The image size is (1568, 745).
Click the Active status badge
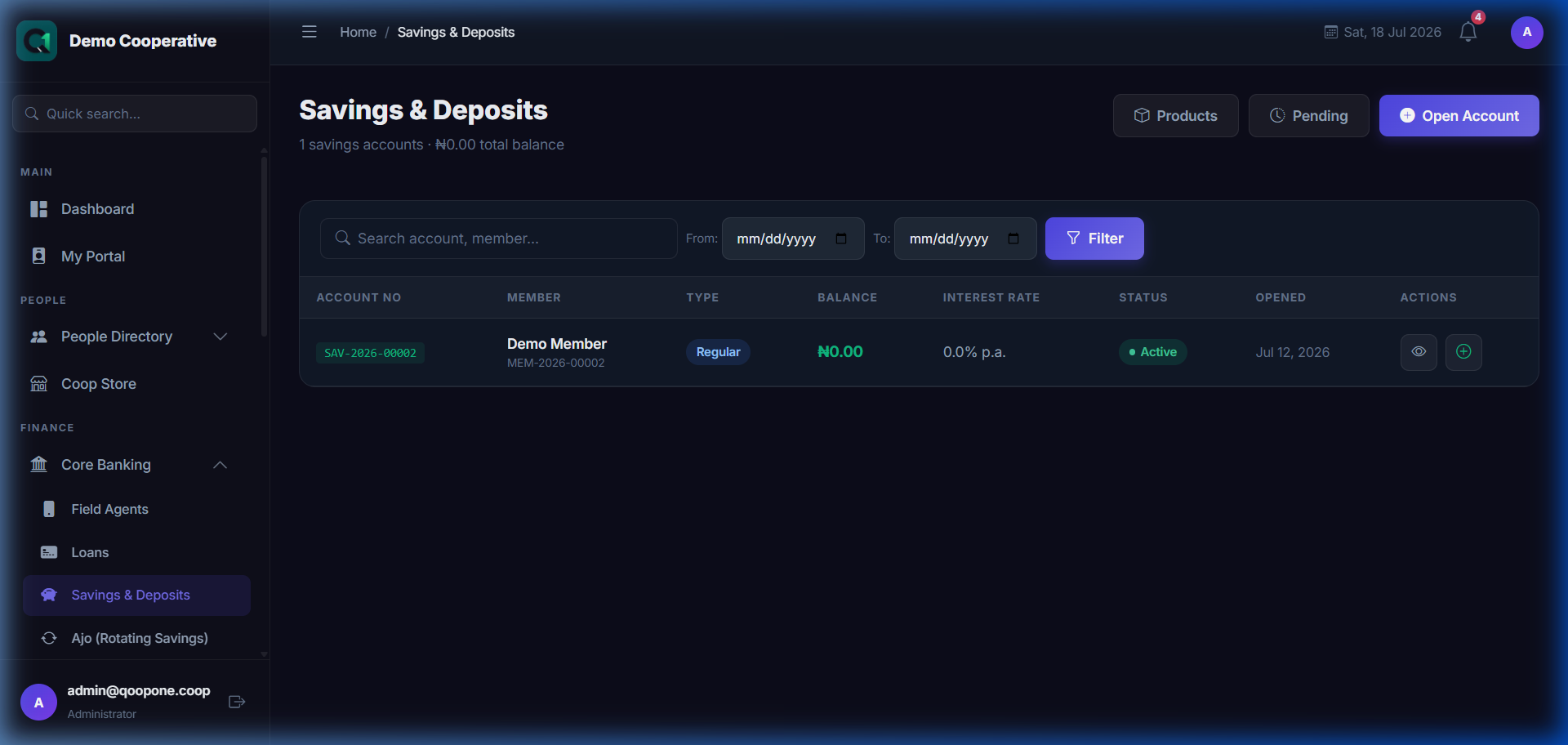click(1152, 352)
